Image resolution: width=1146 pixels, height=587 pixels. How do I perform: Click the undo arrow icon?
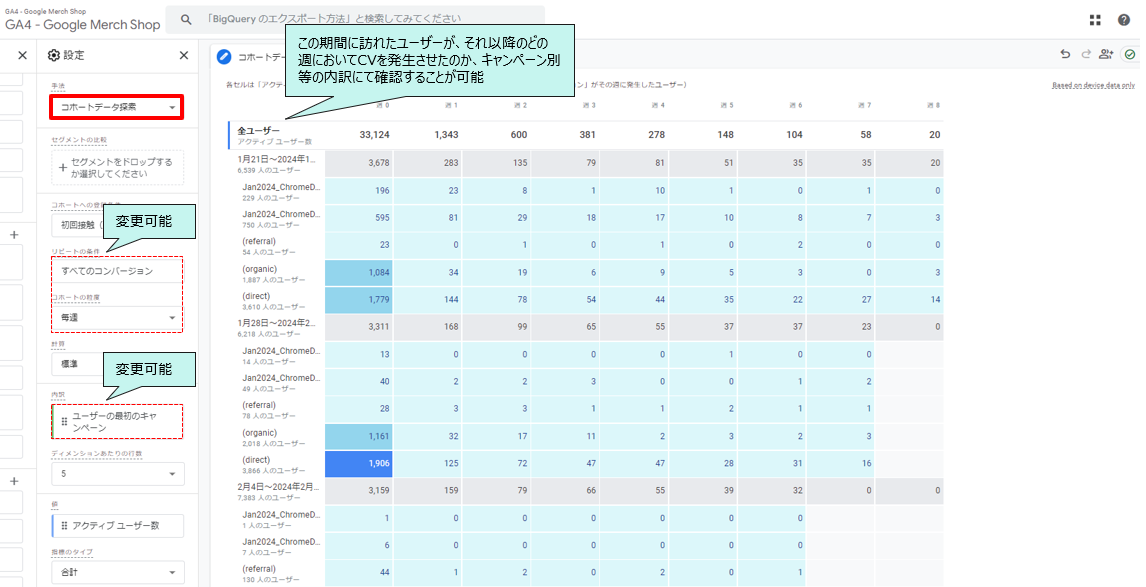(x=1065, y=55)
